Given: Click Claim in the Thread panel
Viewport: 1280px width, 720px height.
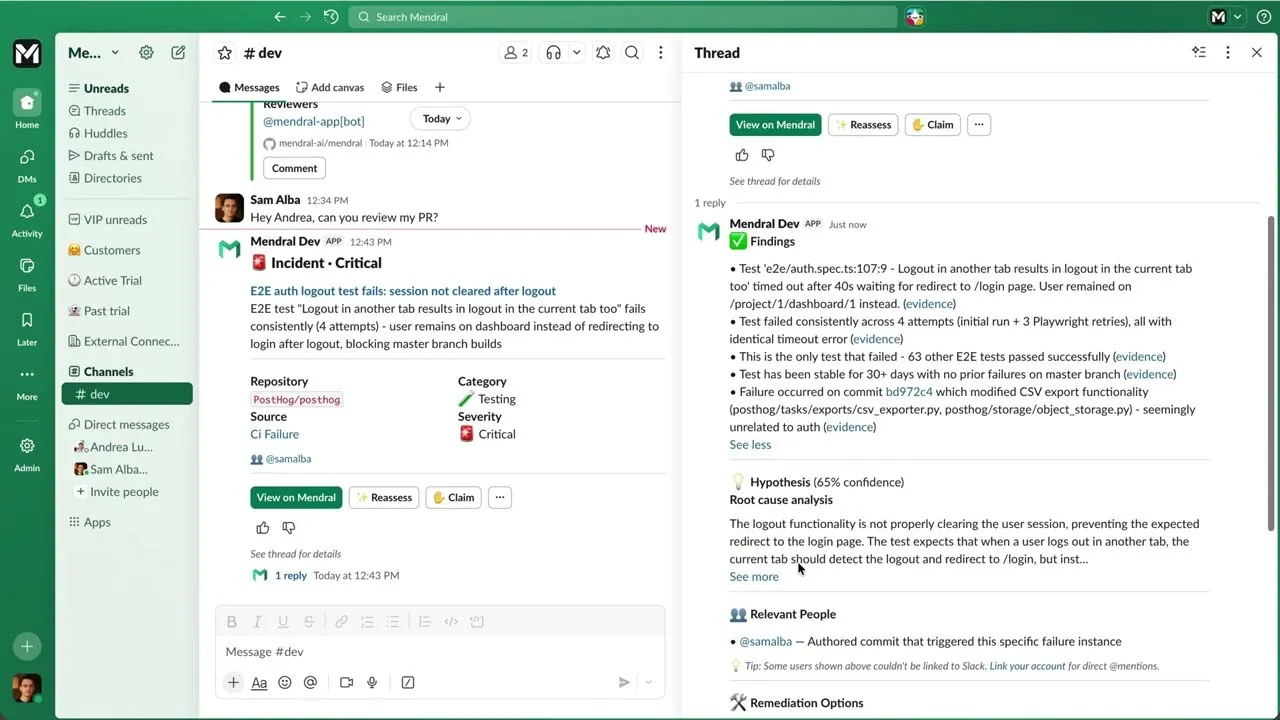Looking at the screenshot, I should tap(933, 125).
